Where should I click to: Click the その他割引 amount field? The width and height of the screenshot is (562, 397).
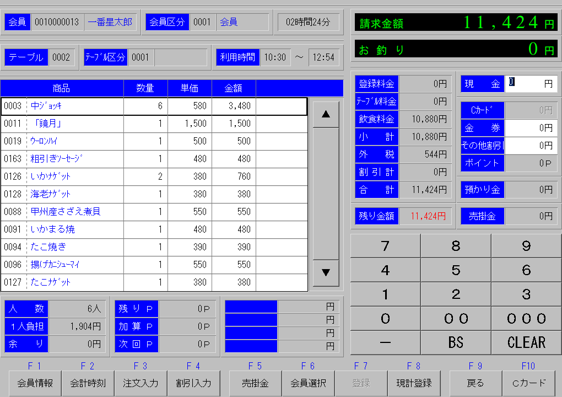coord(530,145)
